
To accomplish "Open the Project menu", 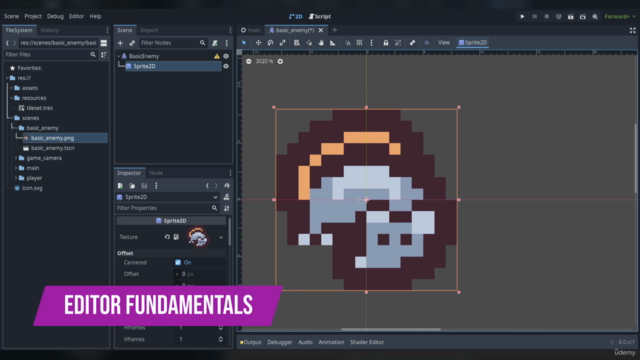I will [x=33, y=16].
